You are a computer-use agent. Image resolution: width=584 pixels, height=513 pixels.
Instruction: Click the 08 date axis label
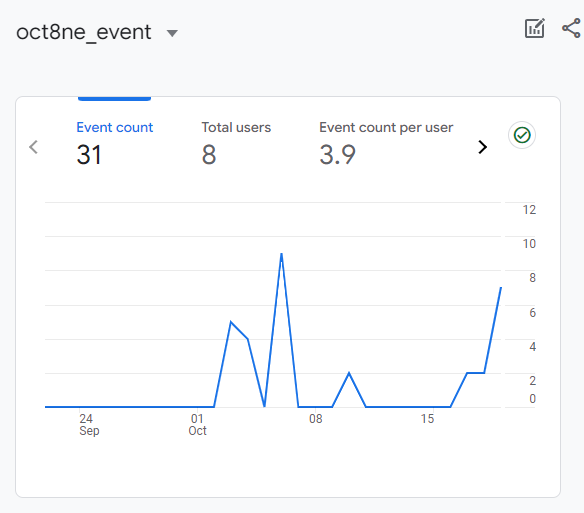coord(315,419)
